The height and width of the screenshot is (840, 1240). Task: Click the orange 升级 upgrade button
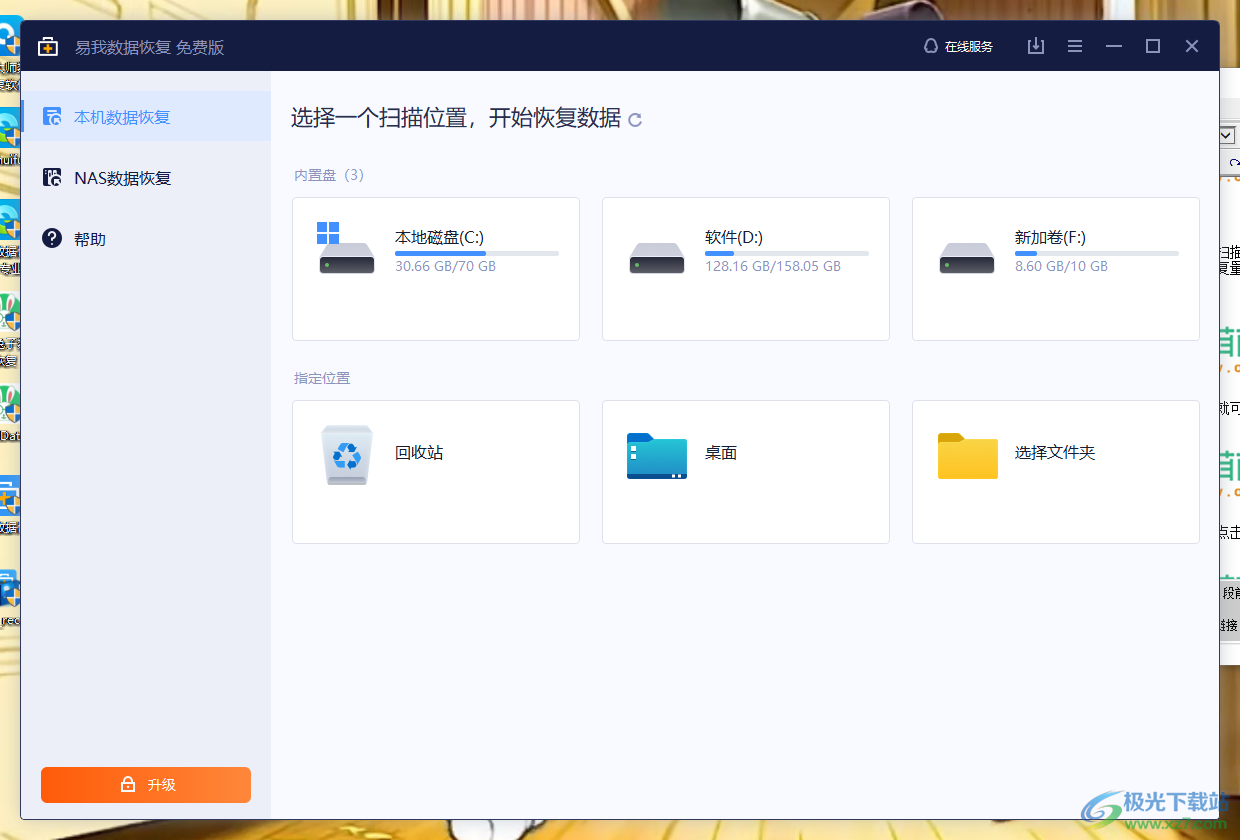coord(146,785)
